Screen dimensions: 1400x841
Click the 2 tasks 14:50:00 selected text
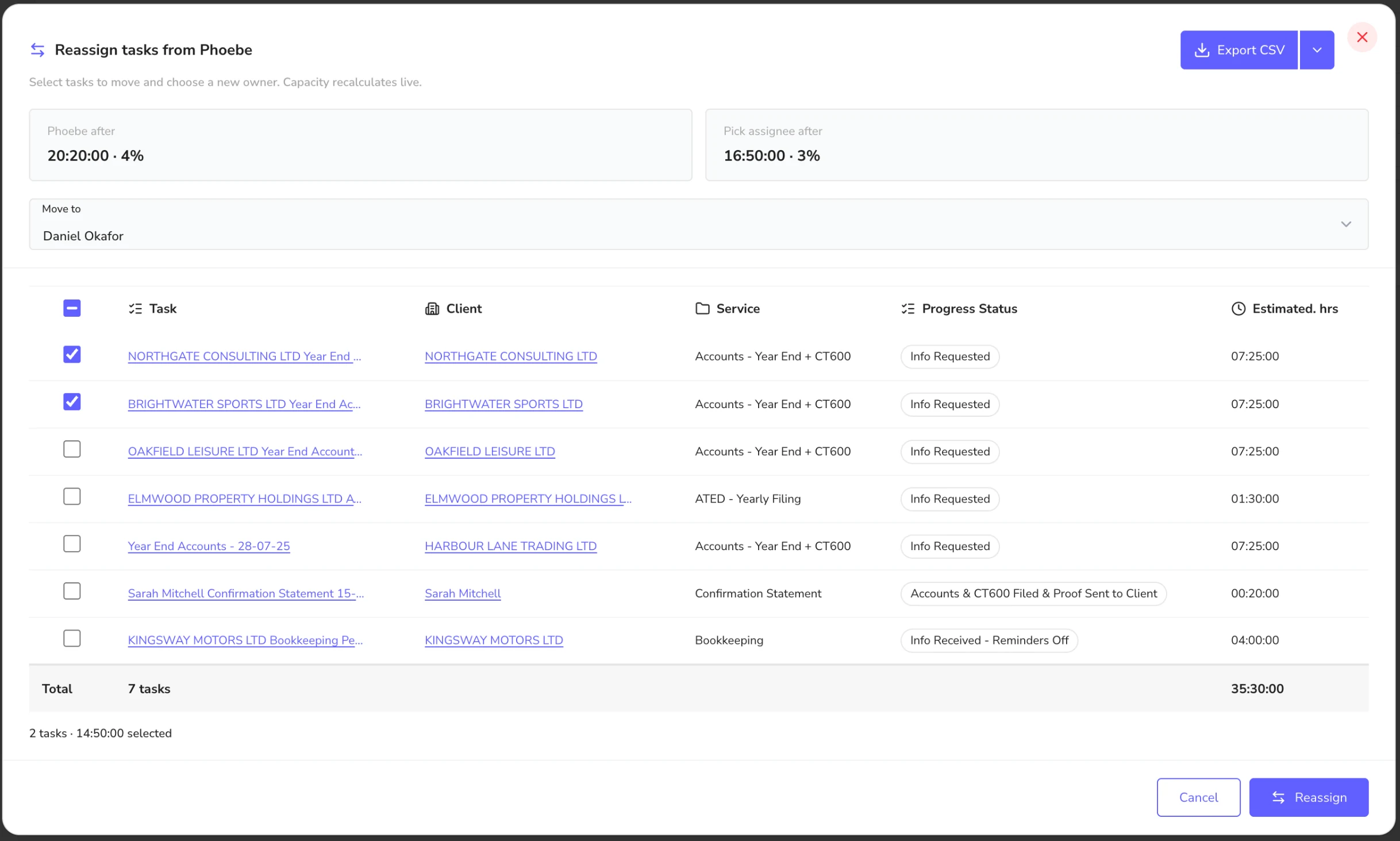coord(101,734)
